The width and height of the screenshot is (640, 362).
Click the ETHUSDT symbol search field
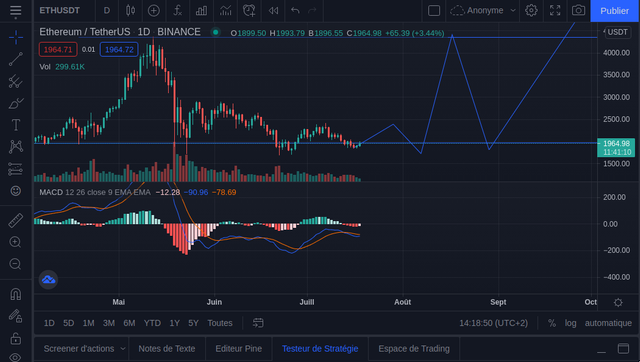click(x=60, y=11)
